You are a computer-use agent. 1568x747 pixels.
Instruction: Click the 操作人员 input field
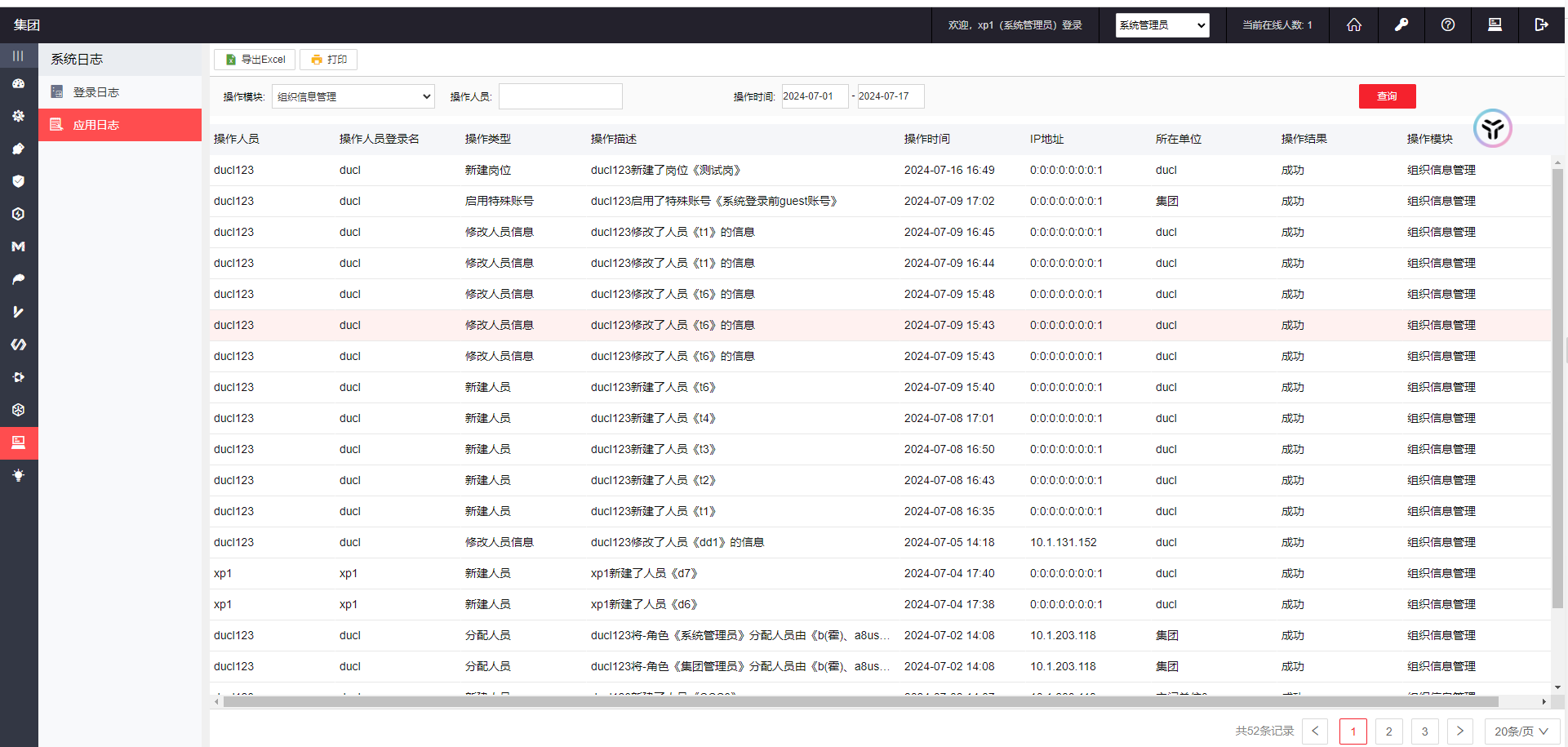point(560,96)
